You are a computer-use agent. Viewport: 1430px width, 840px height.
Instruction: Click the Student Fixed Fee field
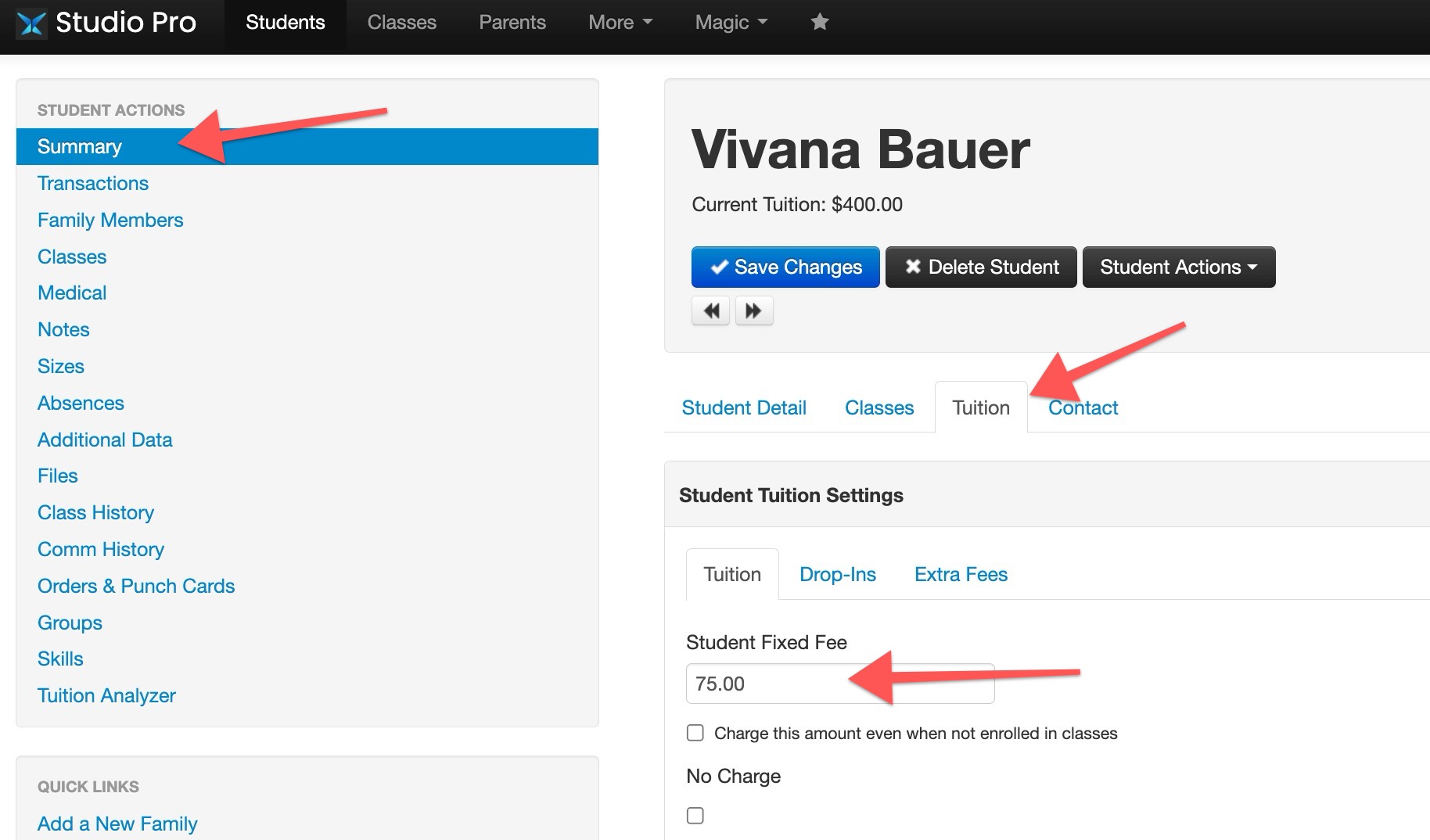click(x=840, y=684)
